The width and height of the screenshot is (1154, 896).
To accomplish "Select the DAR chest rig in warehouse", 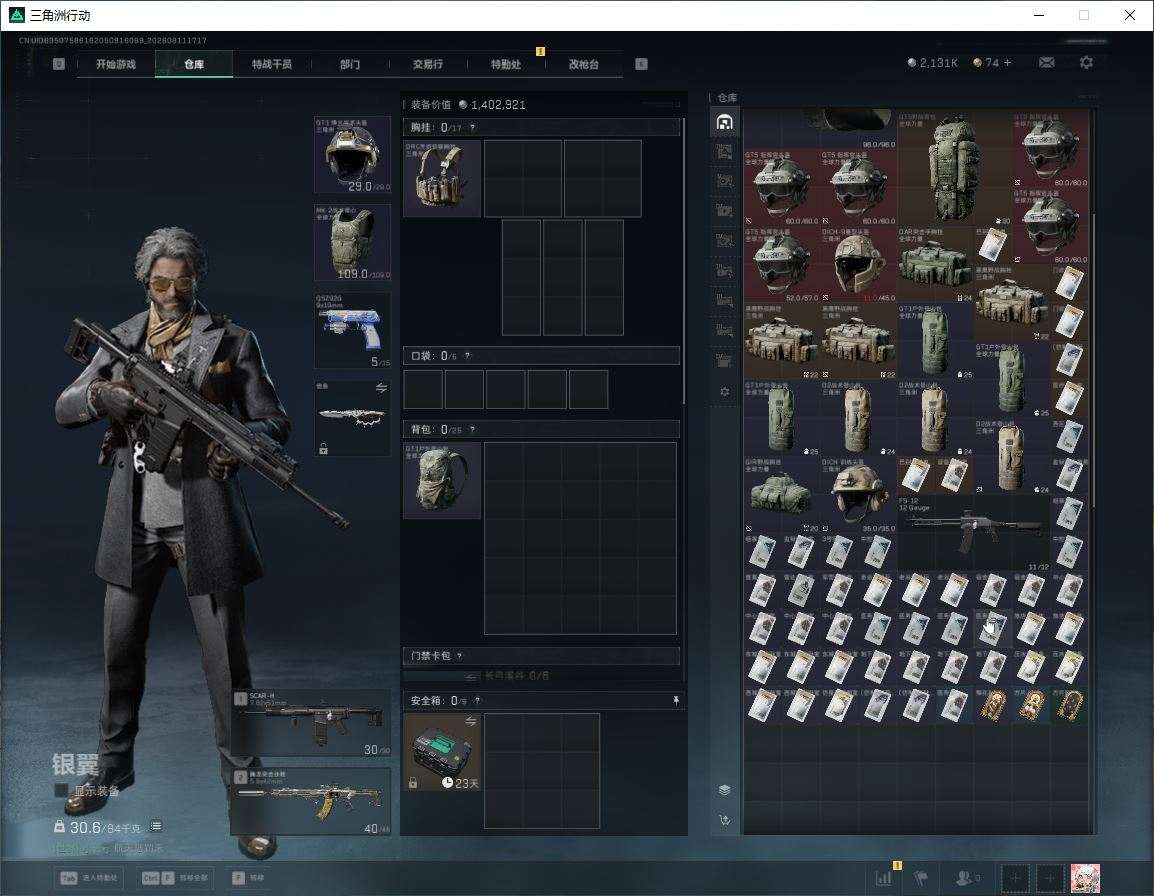I will tap(935, 264).
